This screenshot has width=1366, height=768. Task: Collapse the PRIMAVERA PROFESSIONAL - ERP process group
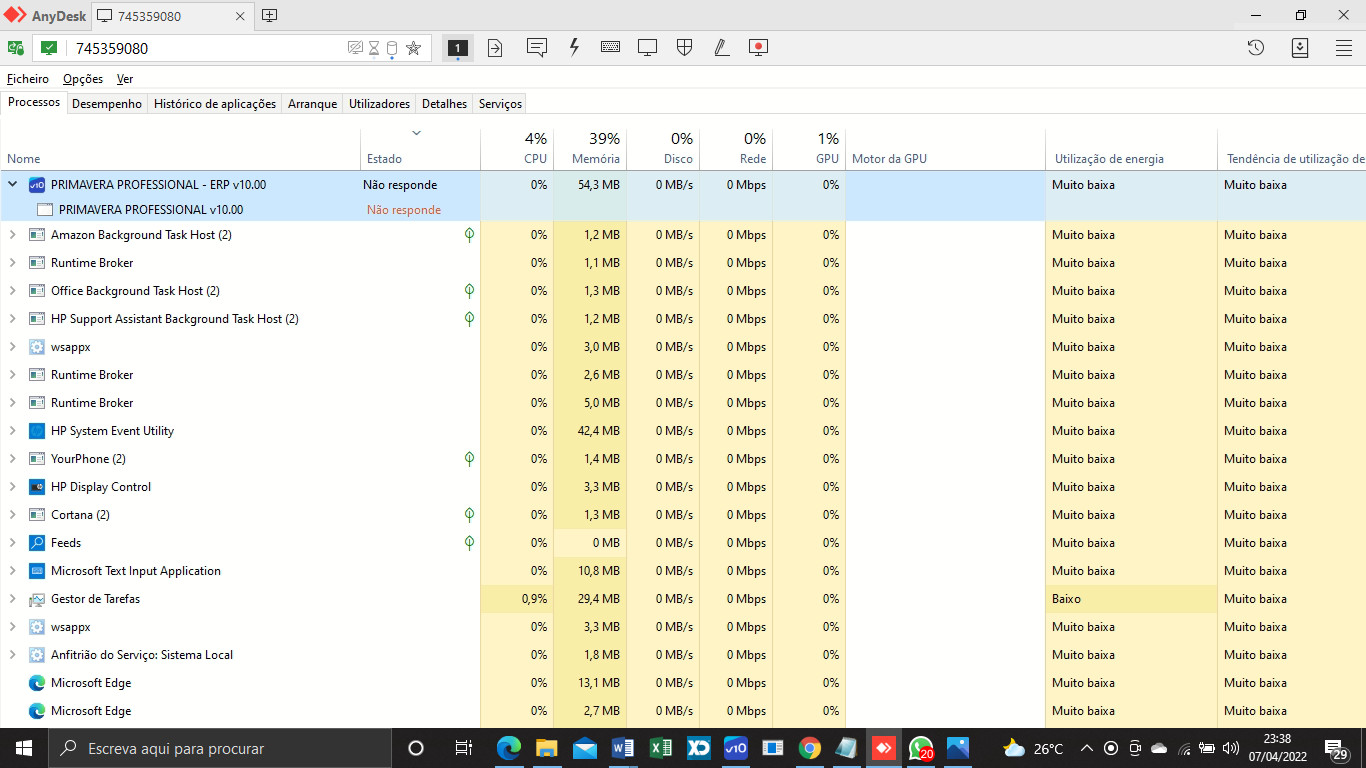[x=13, y=185]
